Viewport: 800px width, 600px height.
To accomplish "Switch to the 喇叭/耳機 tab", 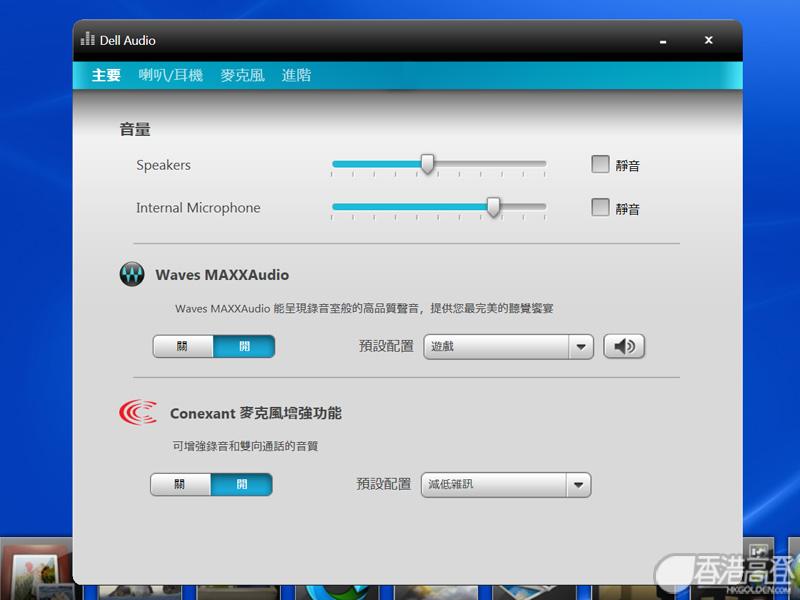I will coord(170,75).
